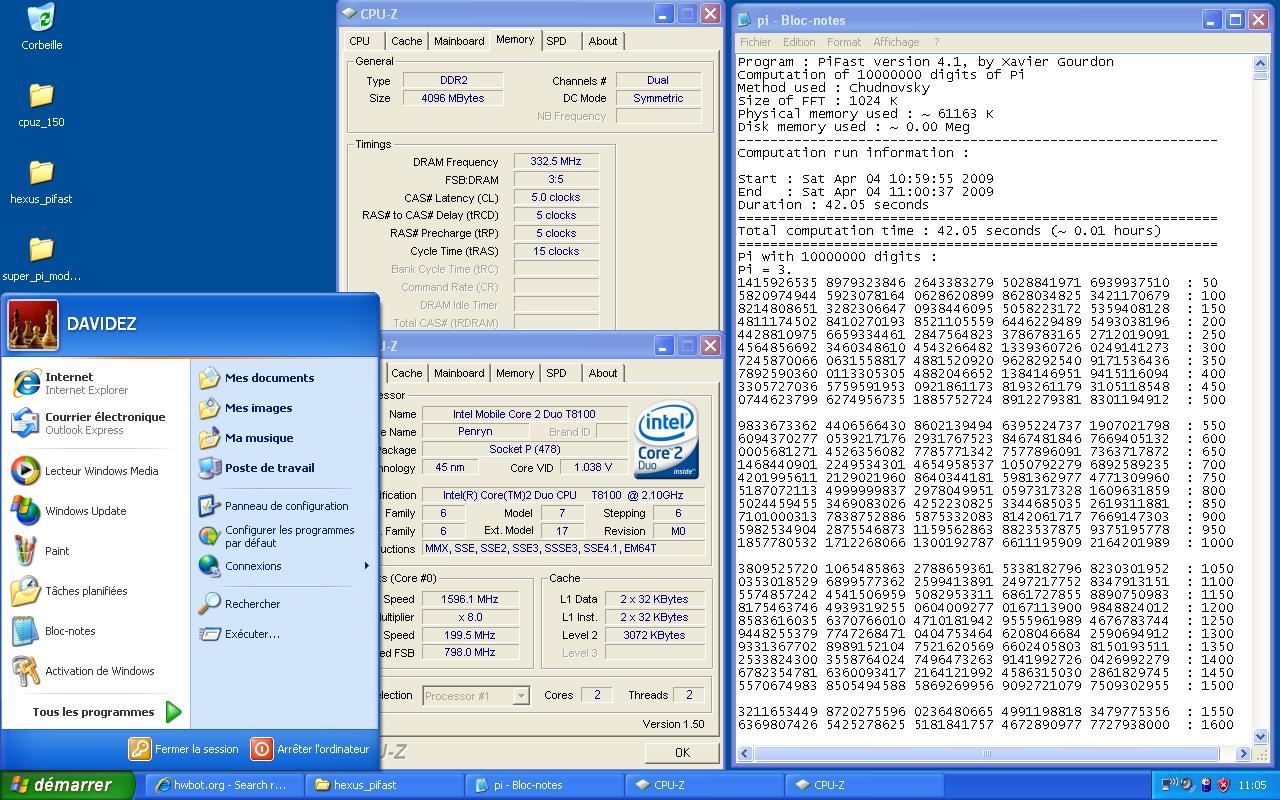
Task: Switch to Cache tab in top CPU-Z
Action: (x=406, y=41)
